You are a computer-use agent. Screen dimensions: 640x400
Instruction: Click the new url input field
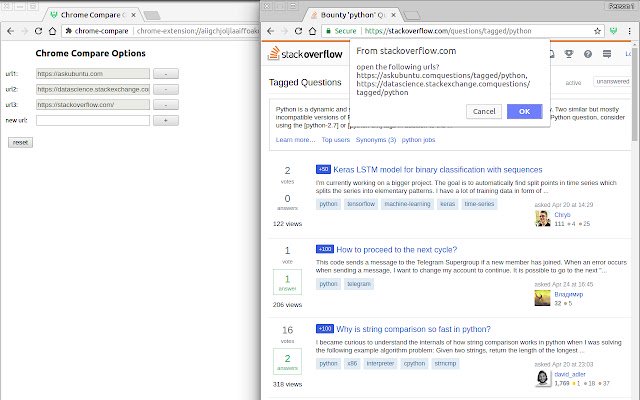(x=93, y=120)
